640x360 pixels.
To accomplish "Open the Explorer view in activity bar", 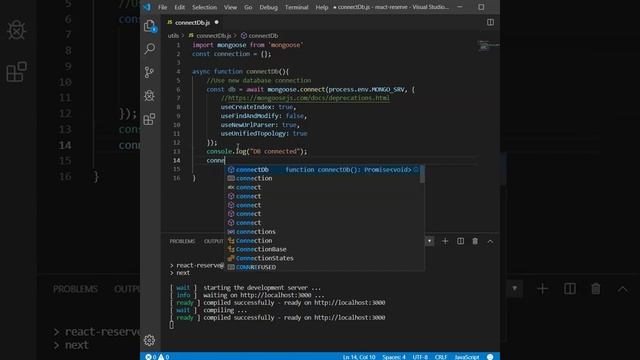I will click(x=150, y=26).
